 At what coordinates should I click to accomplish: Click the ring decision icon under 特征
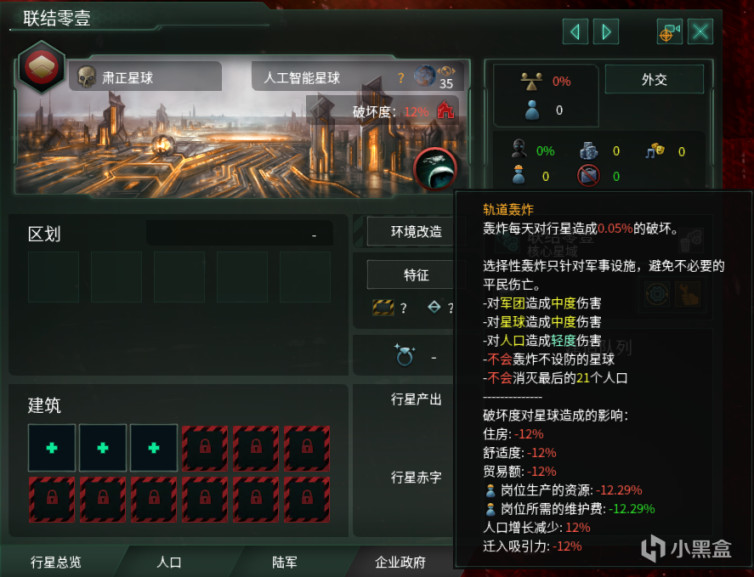point(404,355)
